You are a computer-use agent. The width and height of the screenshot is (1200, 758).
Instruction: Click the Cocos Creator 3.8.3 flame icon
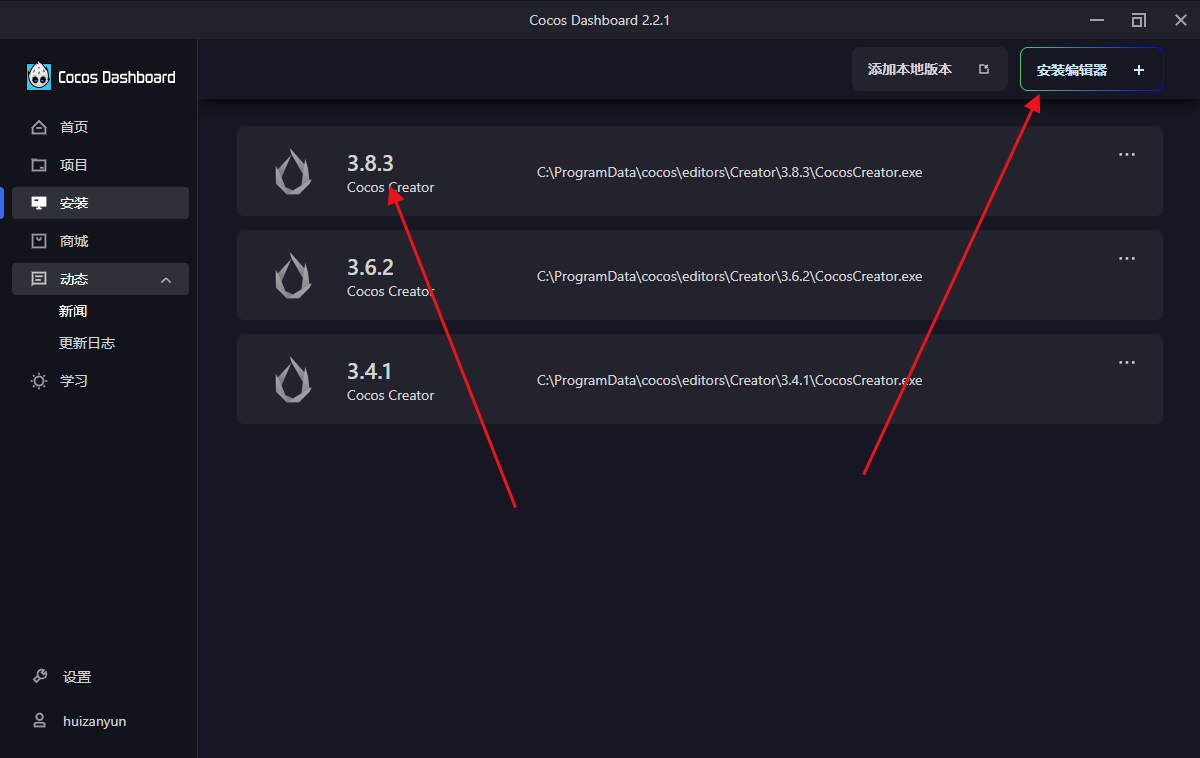click(293, 172)
